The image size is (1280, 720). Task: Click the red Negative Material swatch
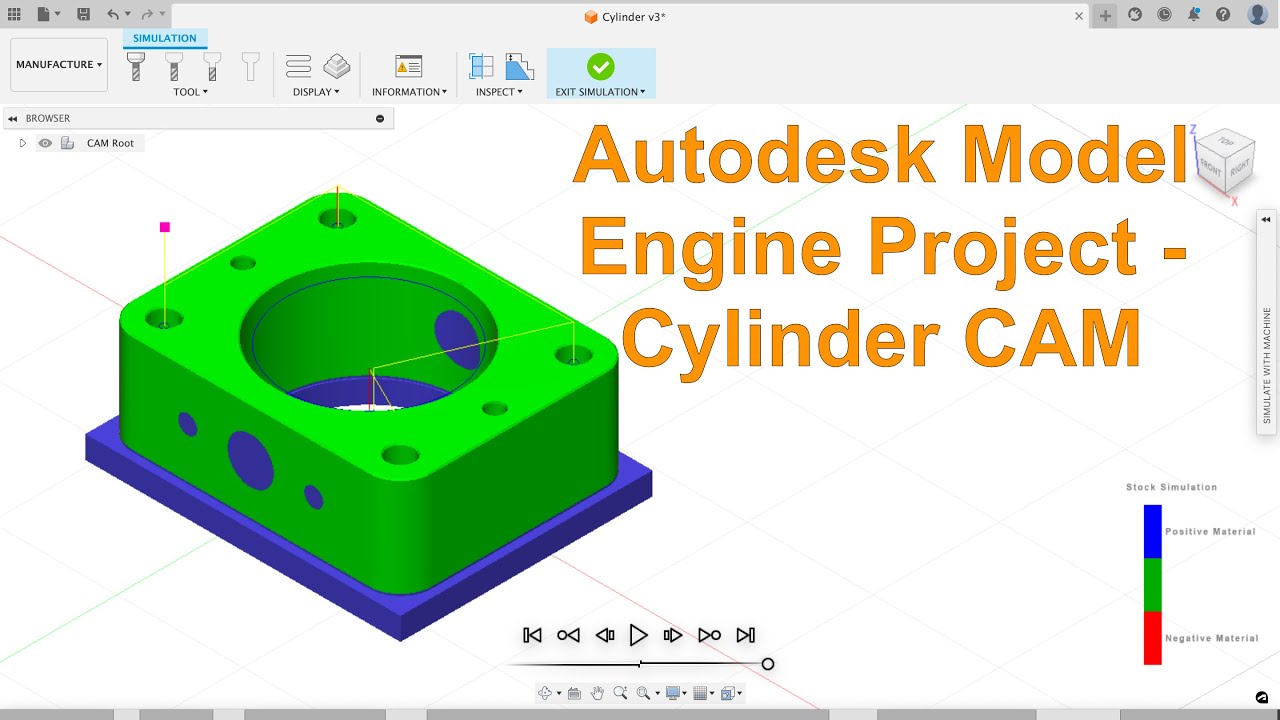click(1153, 638)
